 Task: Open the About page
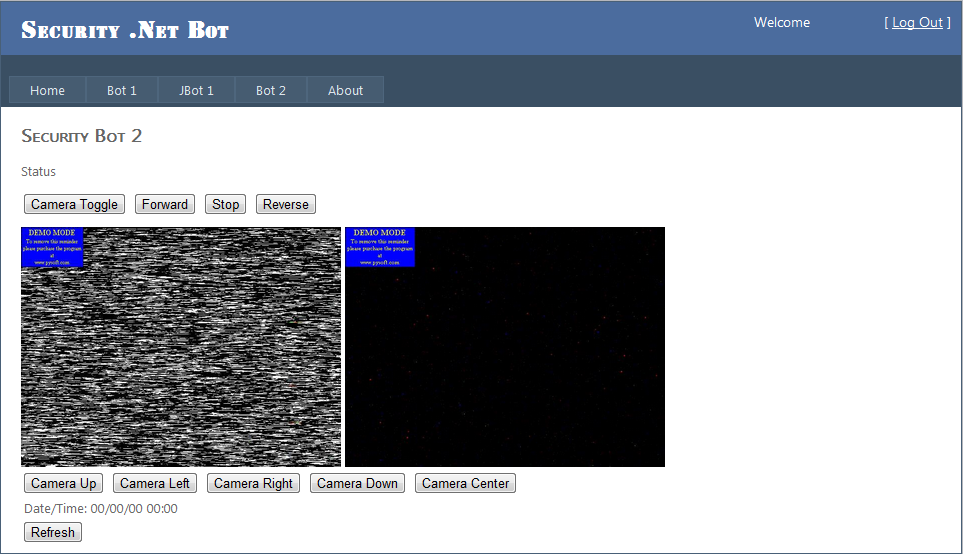pos(345,90)
